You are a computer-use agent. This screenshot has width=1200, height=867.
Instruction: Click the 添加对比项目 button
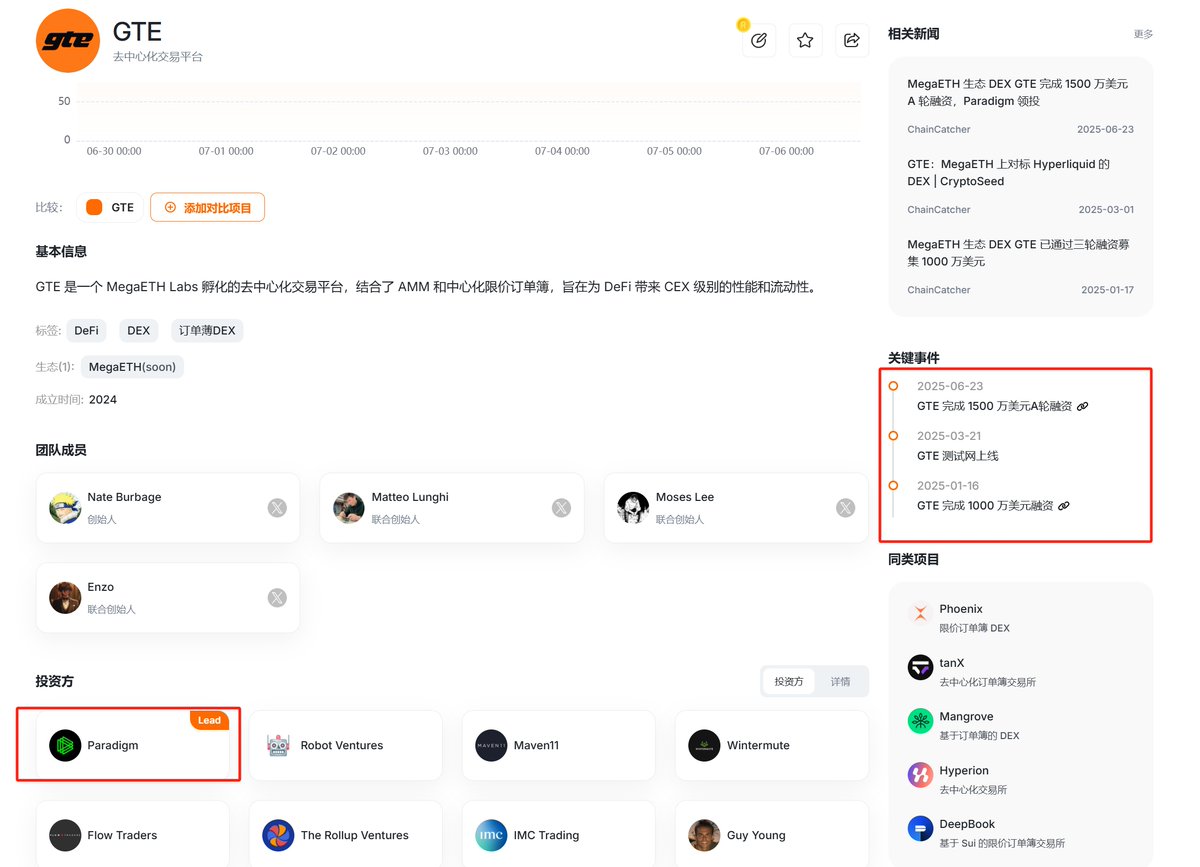tap(207, 208)
